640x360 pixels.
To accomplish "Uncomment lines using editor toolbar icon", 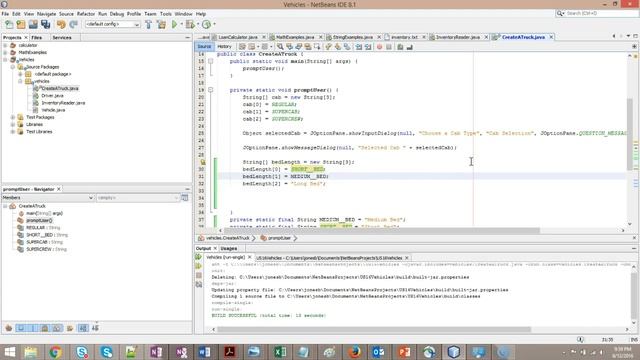I will pyautogui.click(x=409, y=47).
